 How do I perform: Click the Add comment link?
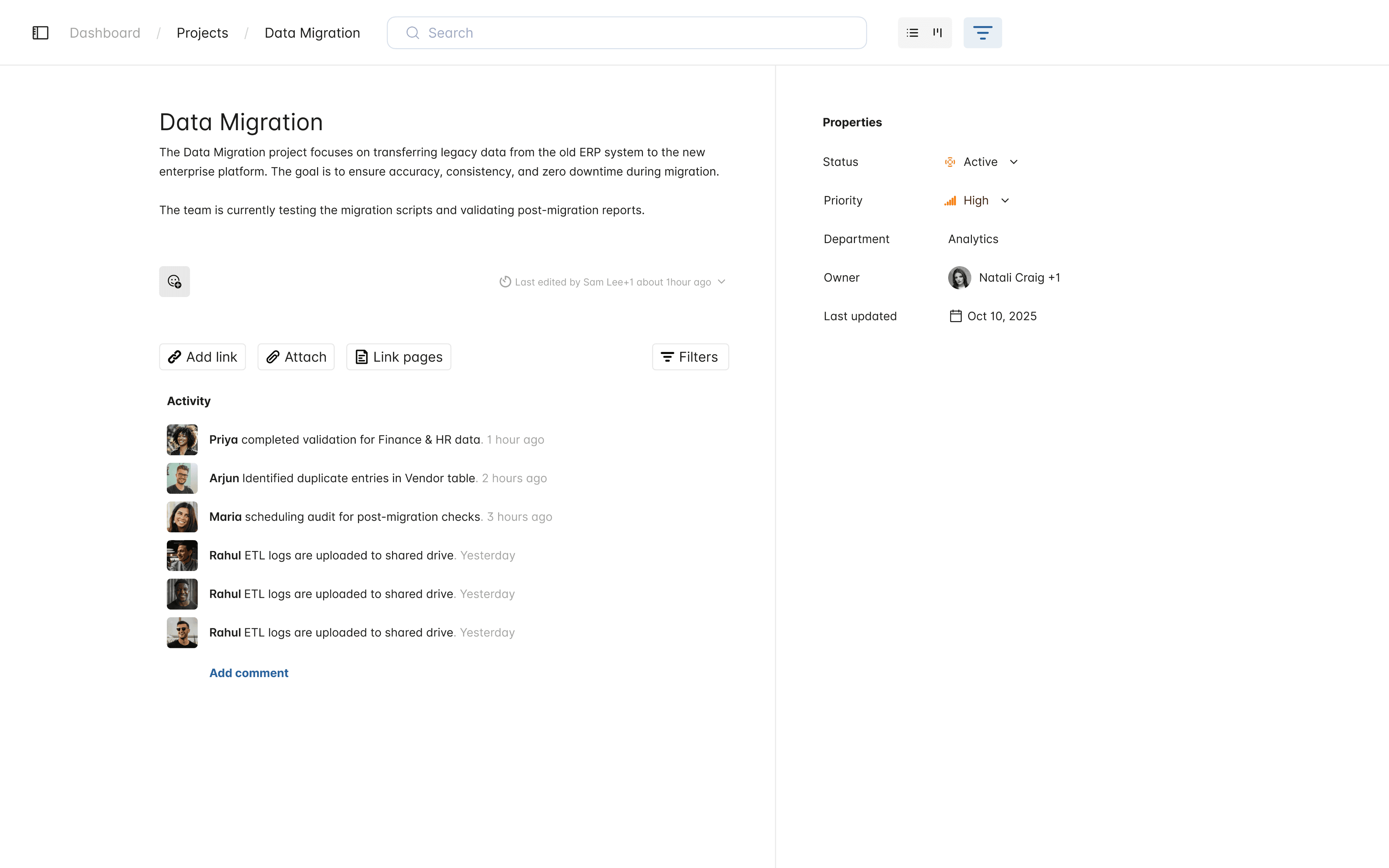click(x=249, y=673)
